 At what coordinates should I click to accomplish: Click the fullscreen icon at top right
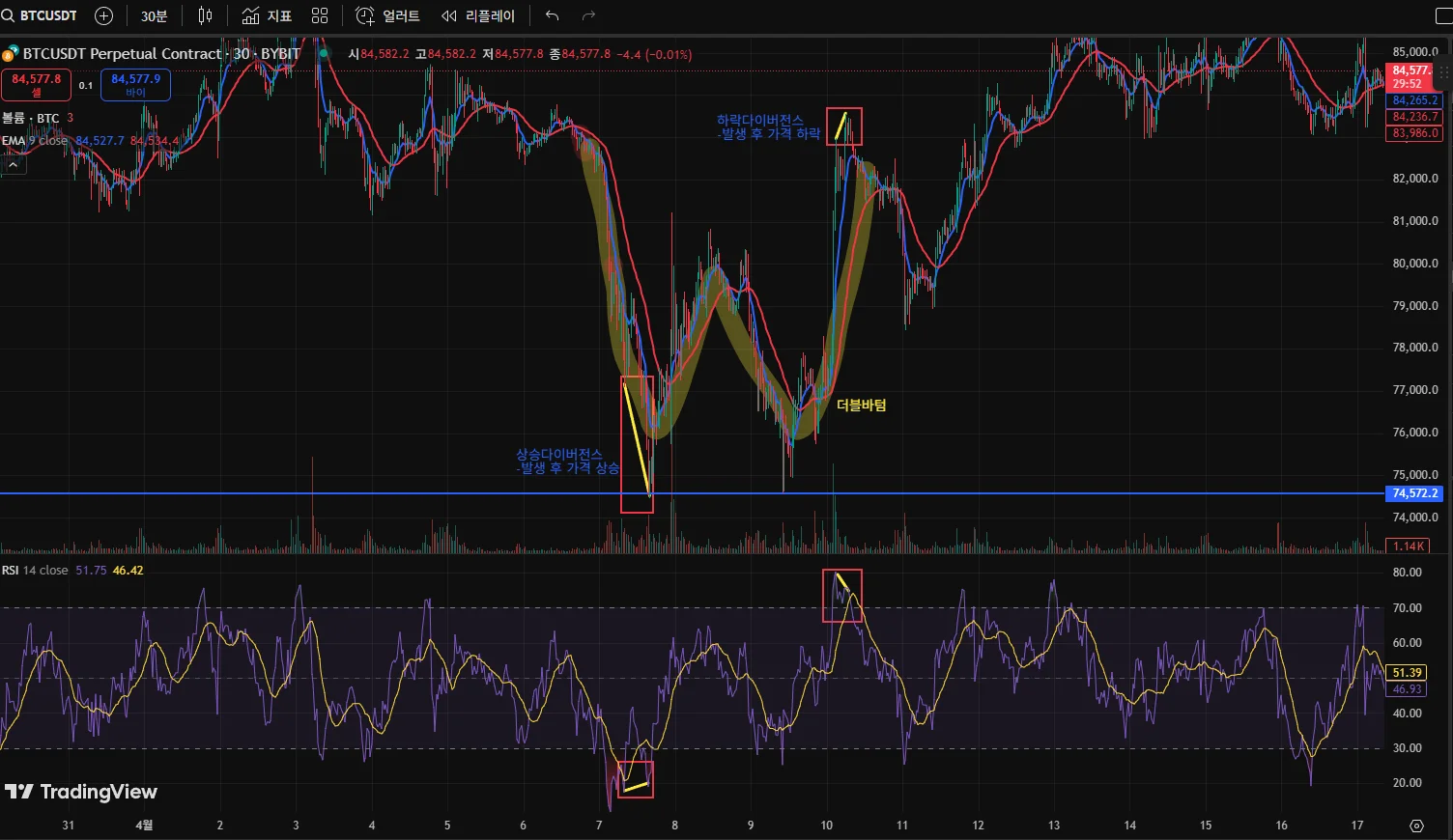1443,15
